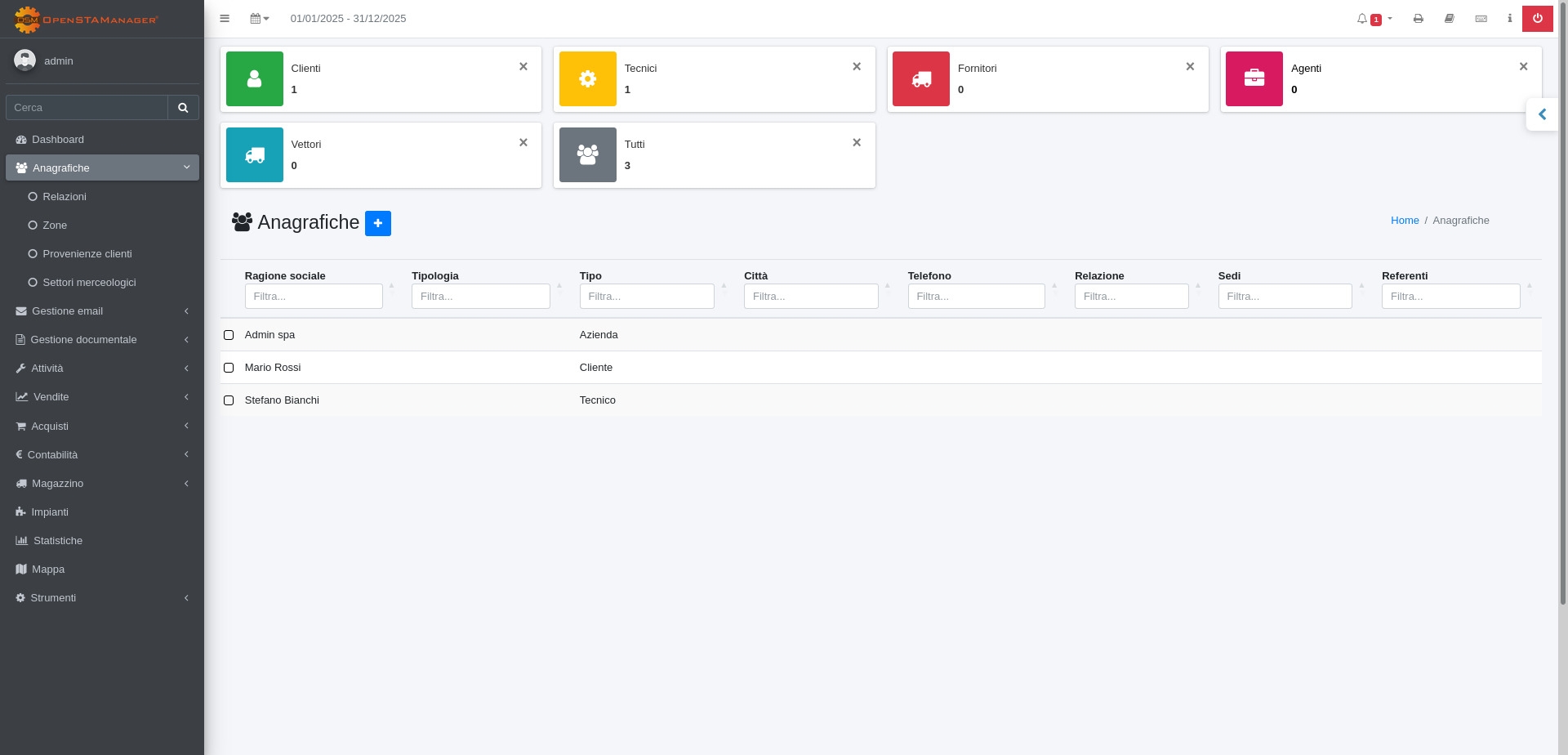Click the green Clienti icon tile

pos(255,79)
